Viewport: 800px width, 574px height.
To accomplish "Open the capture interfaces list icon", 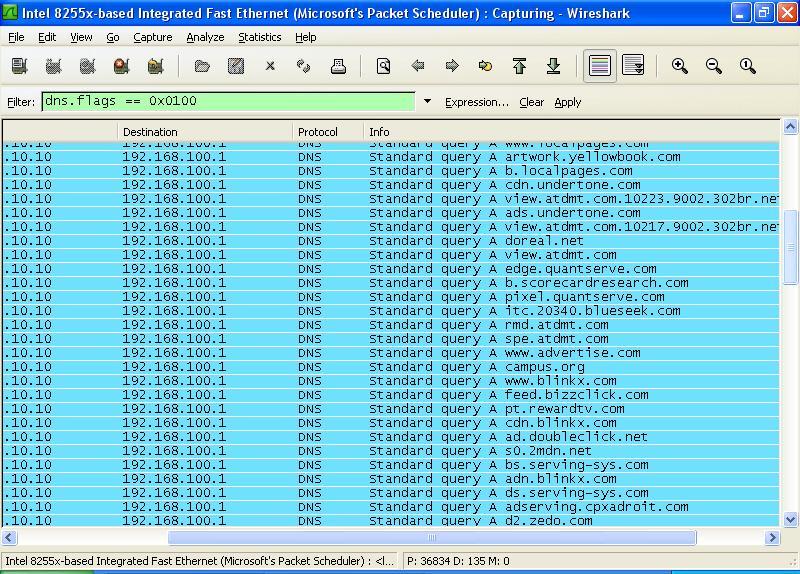I will pos(19,66).
